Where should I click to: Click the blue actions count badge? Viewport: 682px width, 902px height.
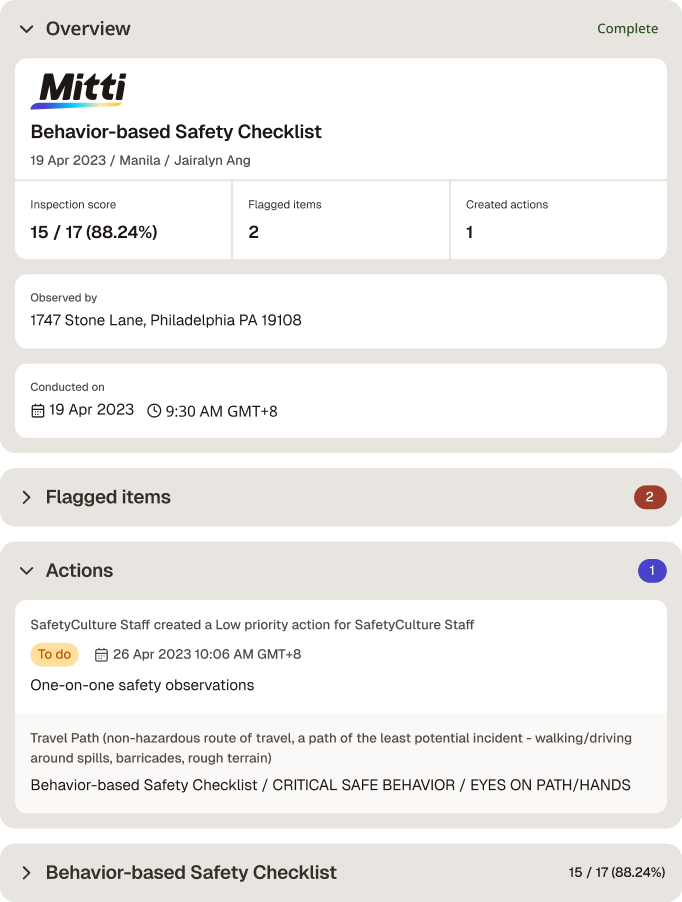[x=652, y=571]
